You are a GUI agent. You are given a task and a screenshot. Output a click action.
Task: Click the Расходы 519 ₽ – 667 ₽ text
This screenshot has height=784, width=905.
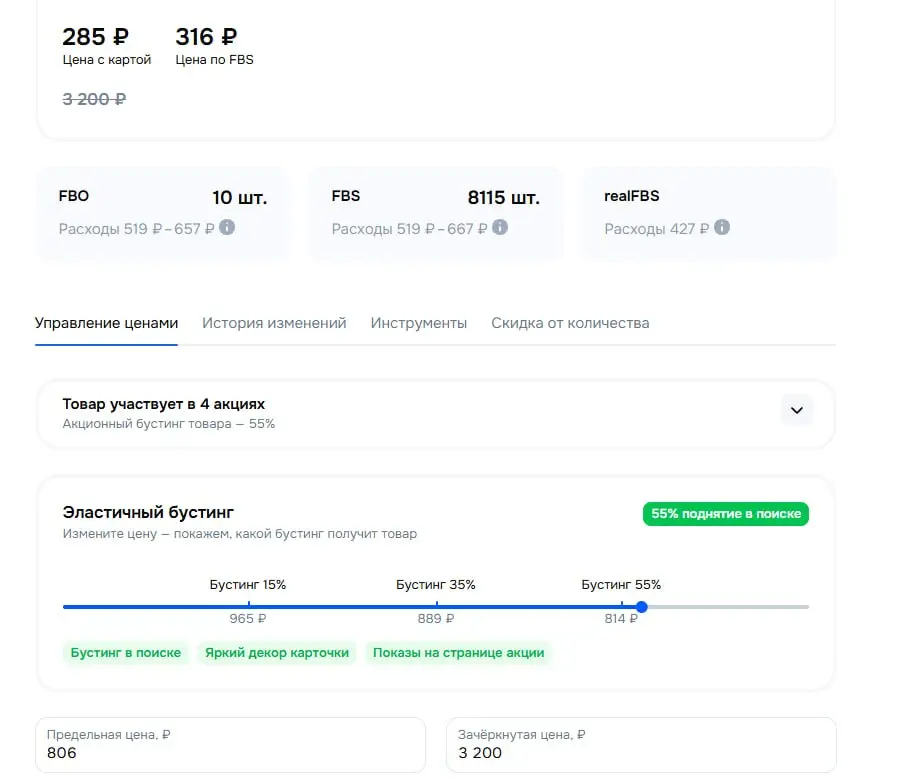click(x=409, y=229)
